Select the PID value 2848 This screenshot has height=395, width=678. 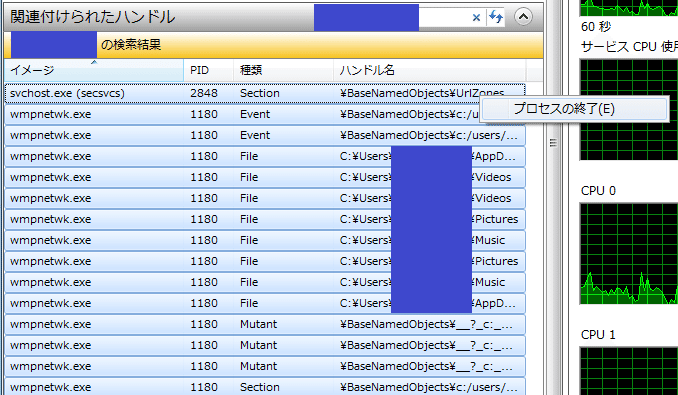pos(204,93)
